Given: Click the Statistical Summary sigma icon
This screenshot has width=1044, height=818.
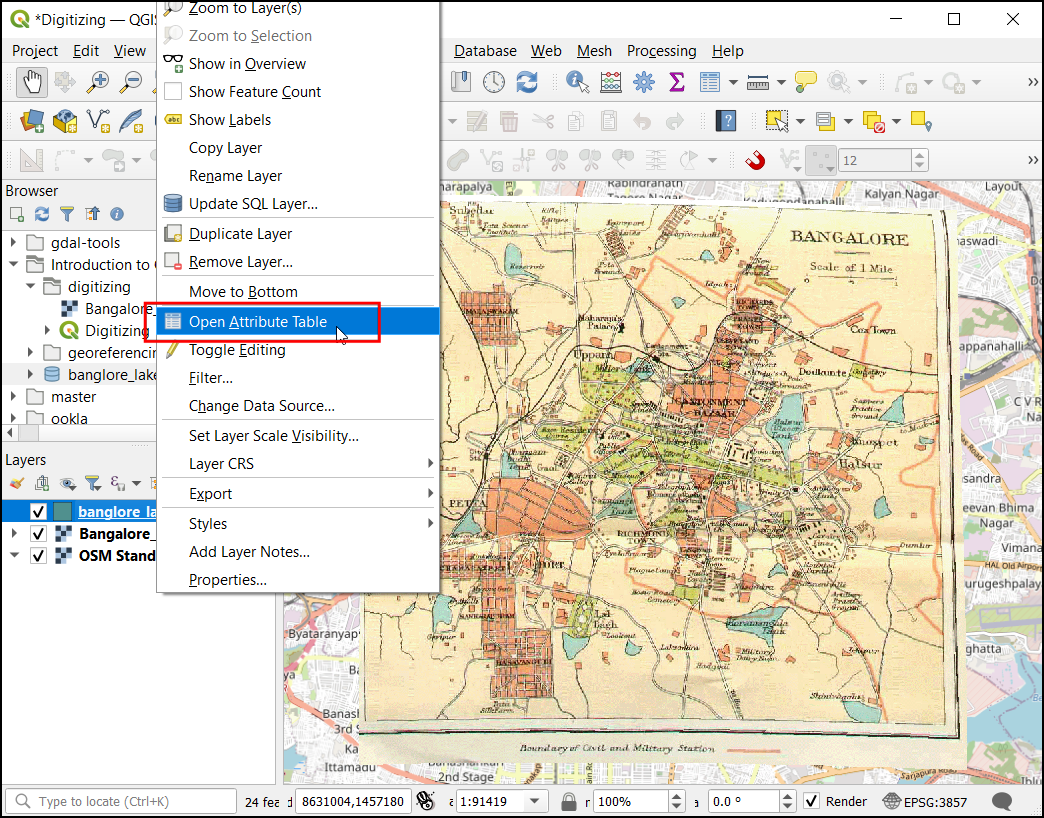Looking at the screenshot, I should coord(676,82).
